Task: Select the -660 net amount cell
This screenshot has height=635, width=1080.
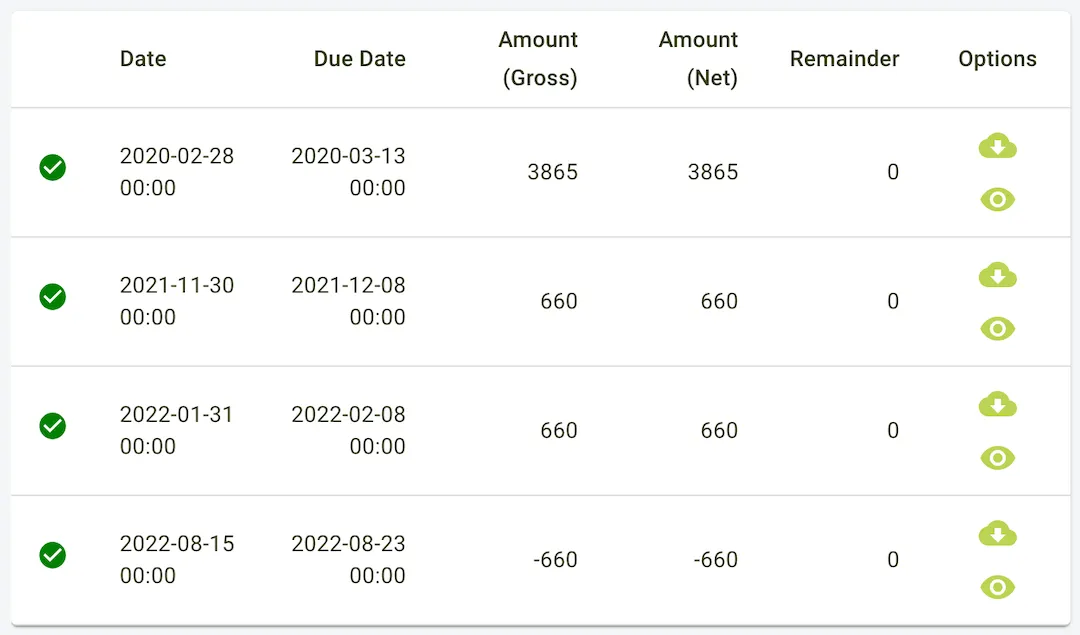Action: coord(715,560)
